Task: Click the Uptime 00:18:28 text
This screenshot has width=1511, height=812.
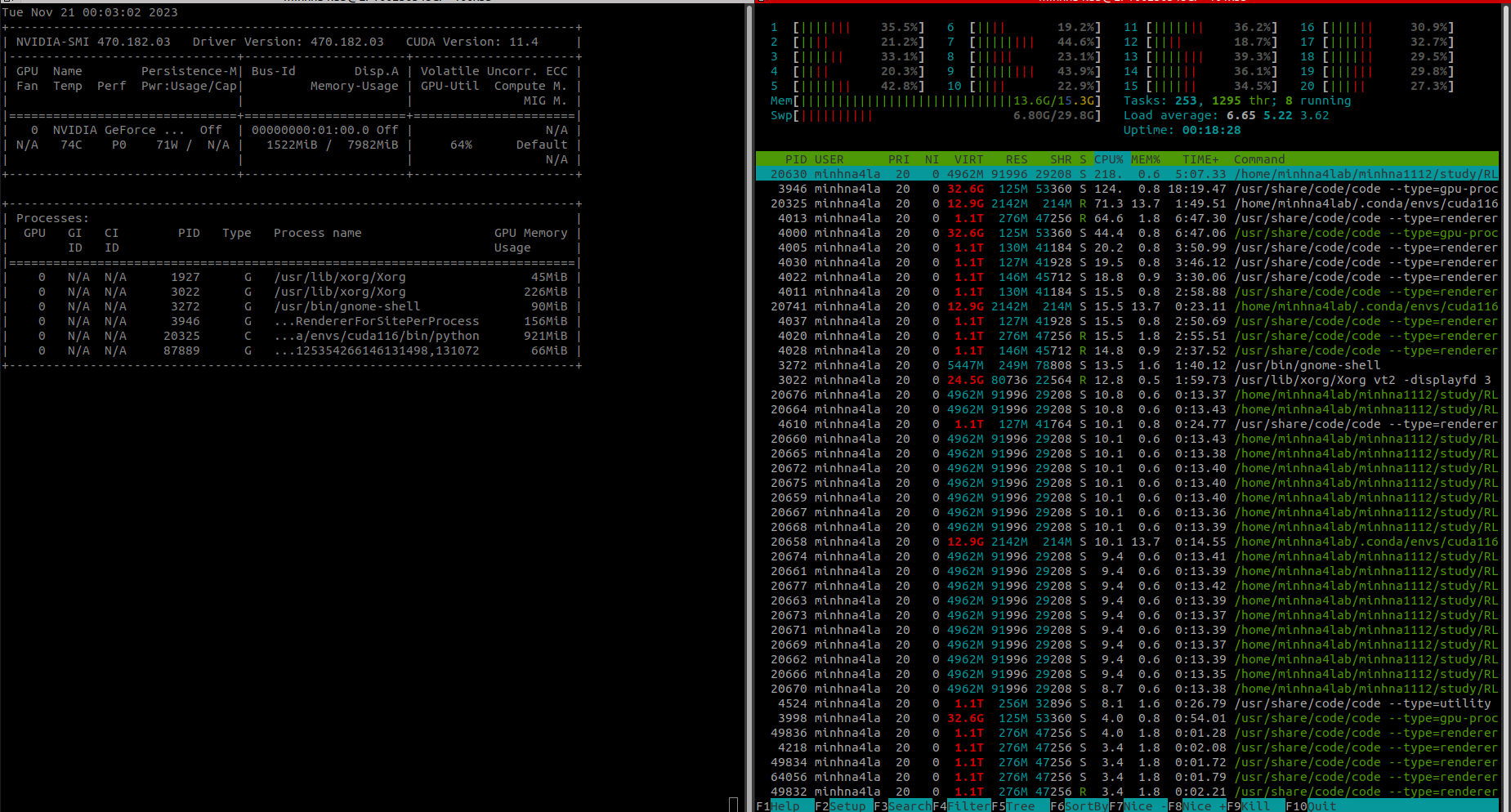Action: (1182, 130)
